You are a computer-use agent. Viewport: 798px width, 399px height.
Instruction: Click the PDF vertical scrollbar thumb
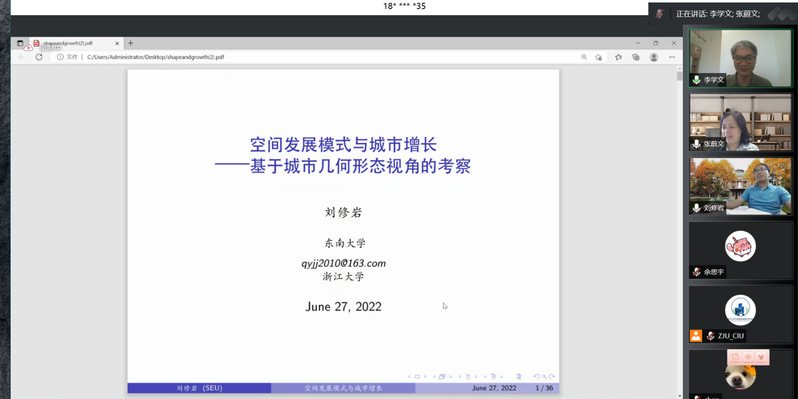click(679, 76)
